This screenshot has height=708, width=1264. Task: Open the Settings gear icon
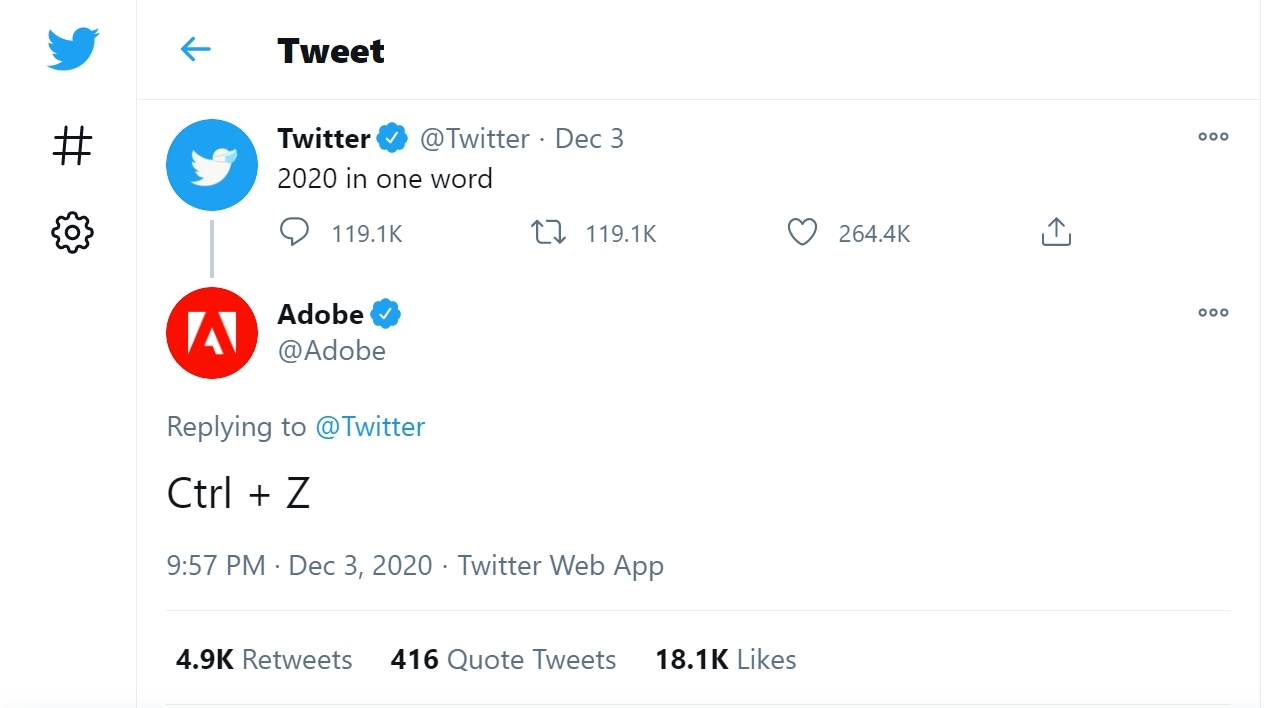tap(72, 233)
